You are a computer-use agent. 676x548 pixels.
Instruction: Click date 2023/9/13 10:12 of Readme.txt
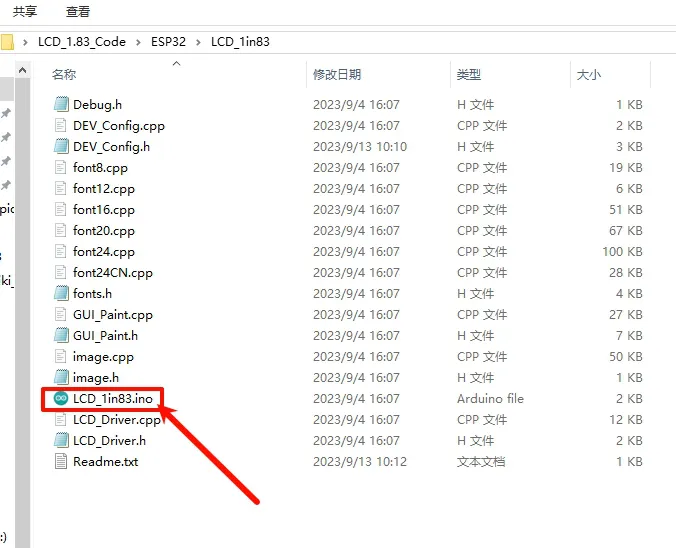(x=360, y=462)
